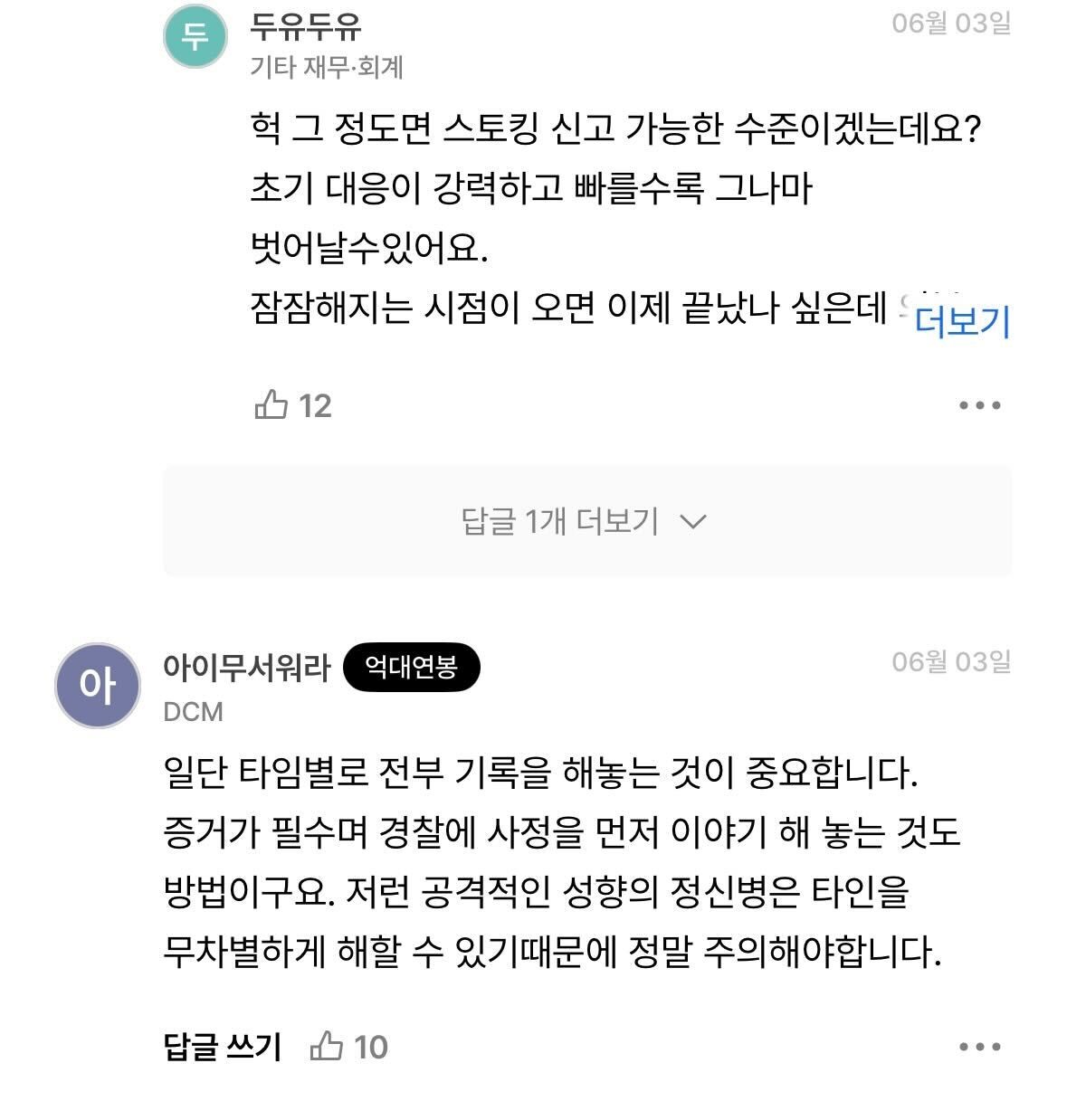This screenshot has width=1067, height=1120.
Task: Tap the 억대연봉 badge
Action: tap(411, 669)
